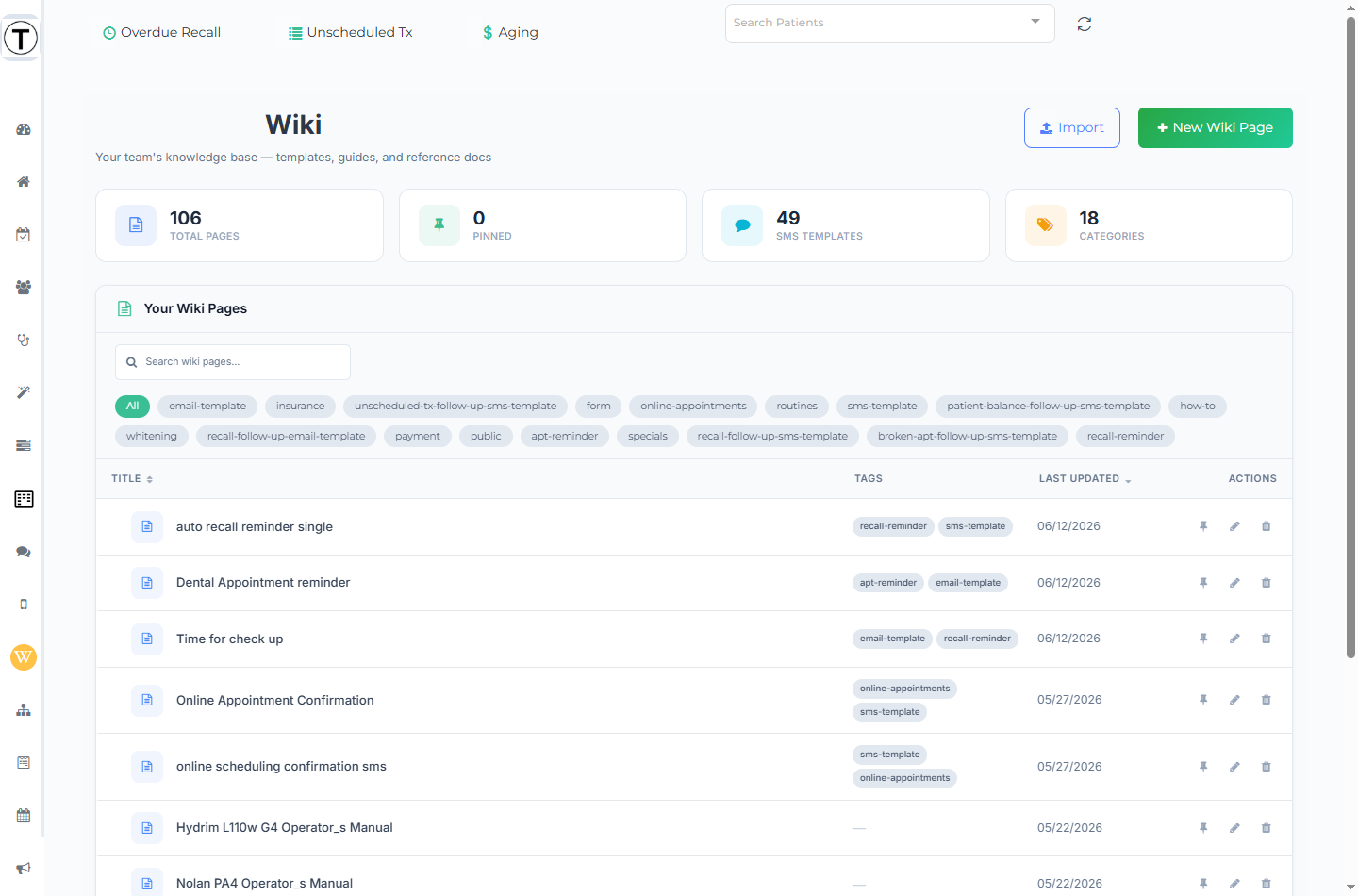Filter by how-to tag
1358x896 pixels.
point(1198,407)
